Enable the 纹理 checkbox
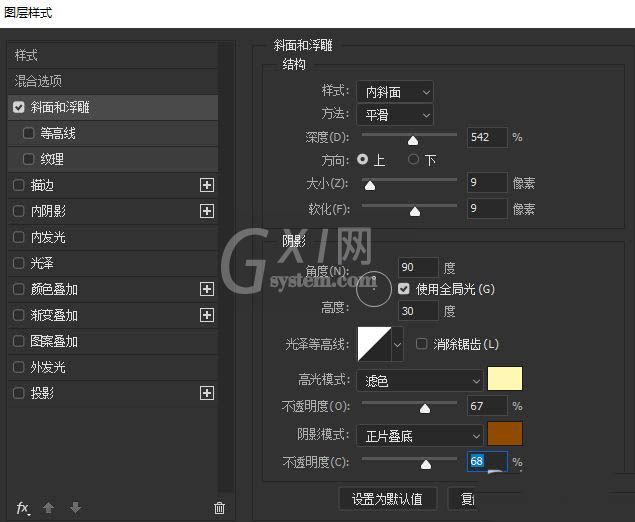The width and height of the screenshot is (635, 522). coord(28,159)
